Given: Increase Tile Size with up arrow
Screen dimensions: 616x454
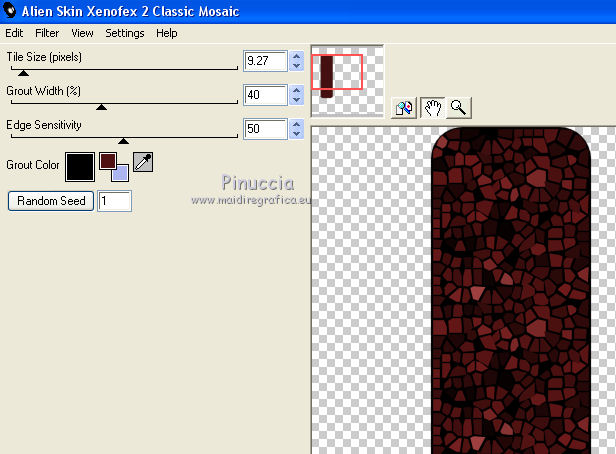Looking at the screenshot, I should tap(297, 56).
